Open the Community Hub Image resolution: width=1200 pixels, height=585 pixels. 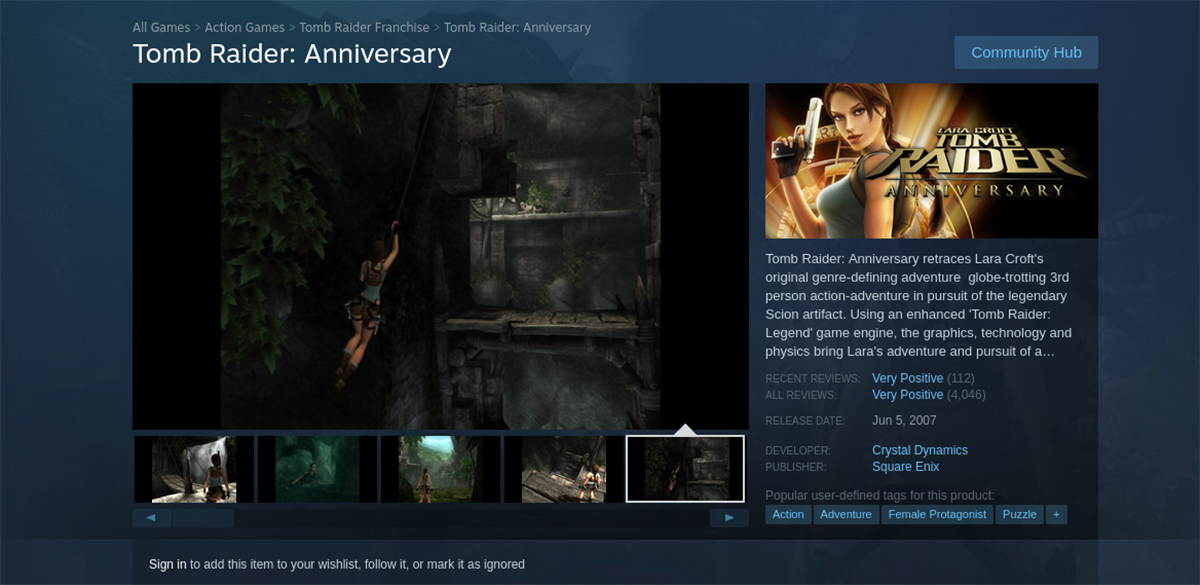(x=1026, y=53)
